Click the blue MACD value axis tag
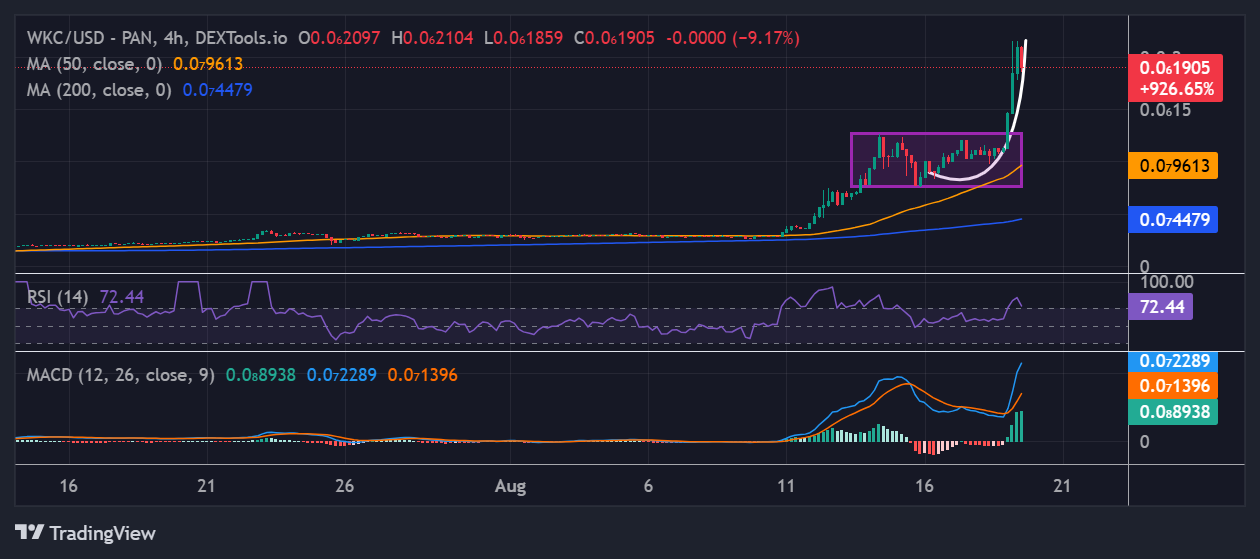The image size is (1260, 559). pos(1173,361)
